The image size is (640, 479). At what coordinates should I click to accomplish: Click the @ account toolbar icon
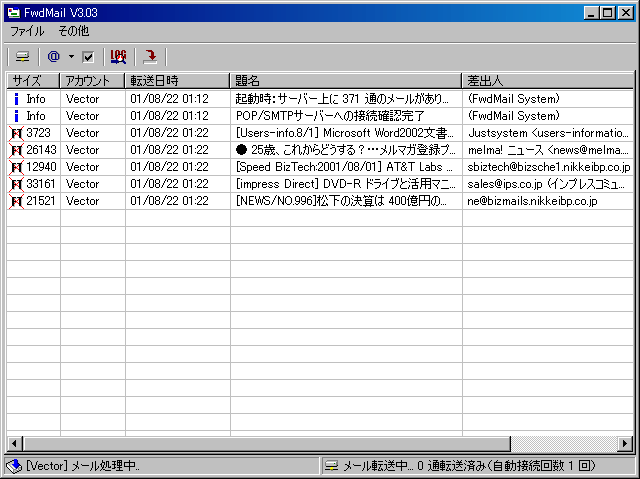point(54,57)
